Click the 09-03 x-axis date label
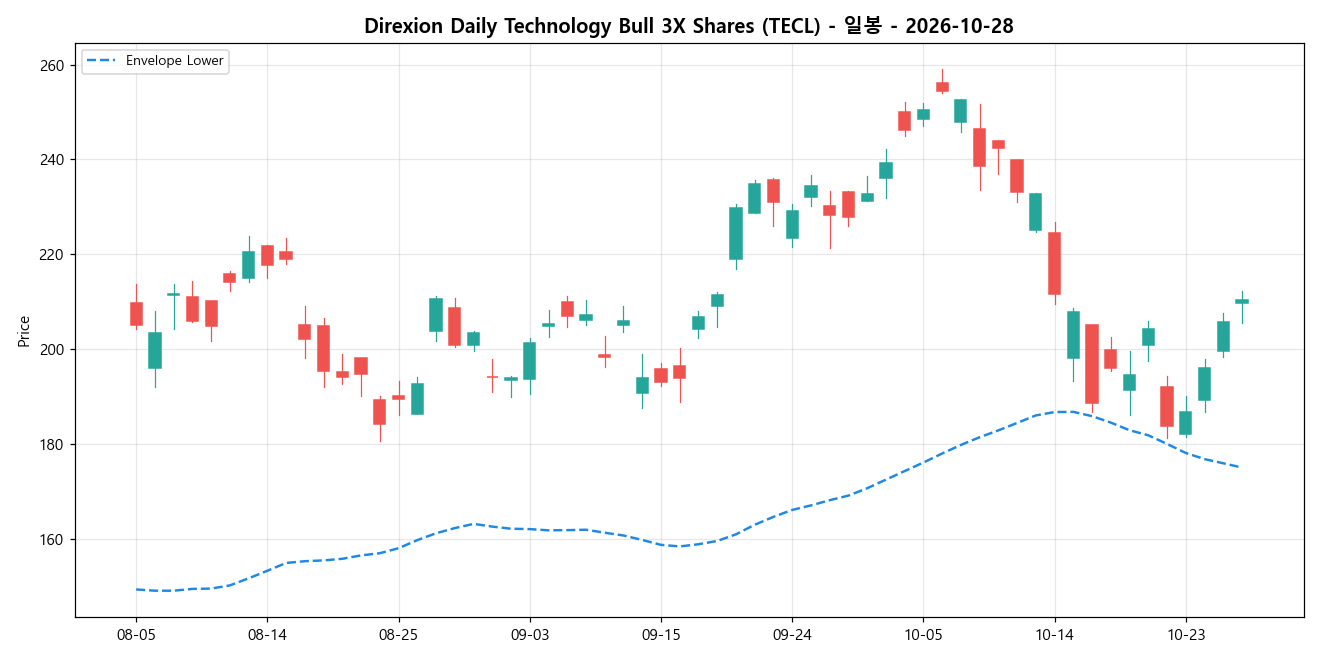1320x660 pixels. pos(530,634)
